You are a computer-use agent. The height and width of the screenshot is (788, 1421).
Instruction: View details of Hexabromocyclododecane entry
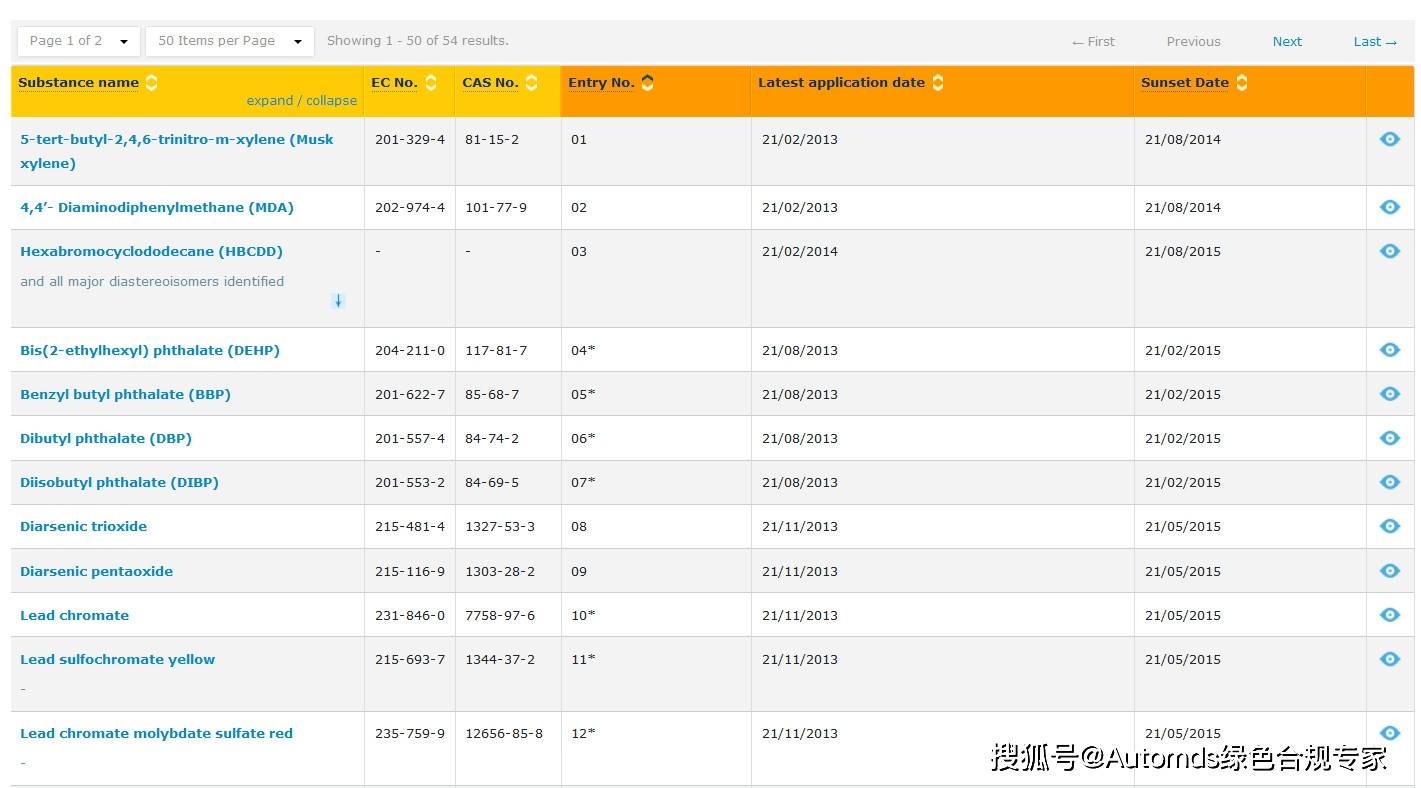click(1389, 251)
